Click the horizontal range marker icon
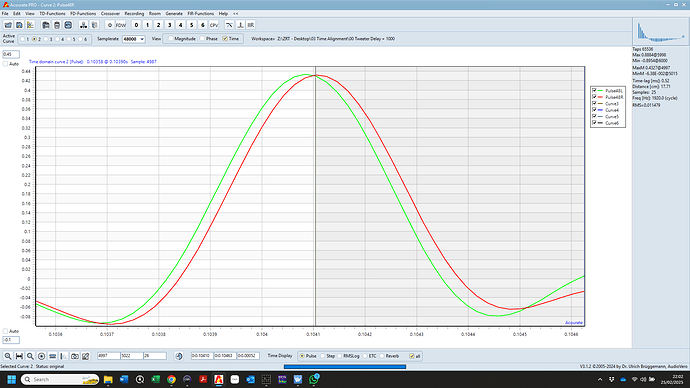This screenshot has height=388, width=690. click(19, 356)
